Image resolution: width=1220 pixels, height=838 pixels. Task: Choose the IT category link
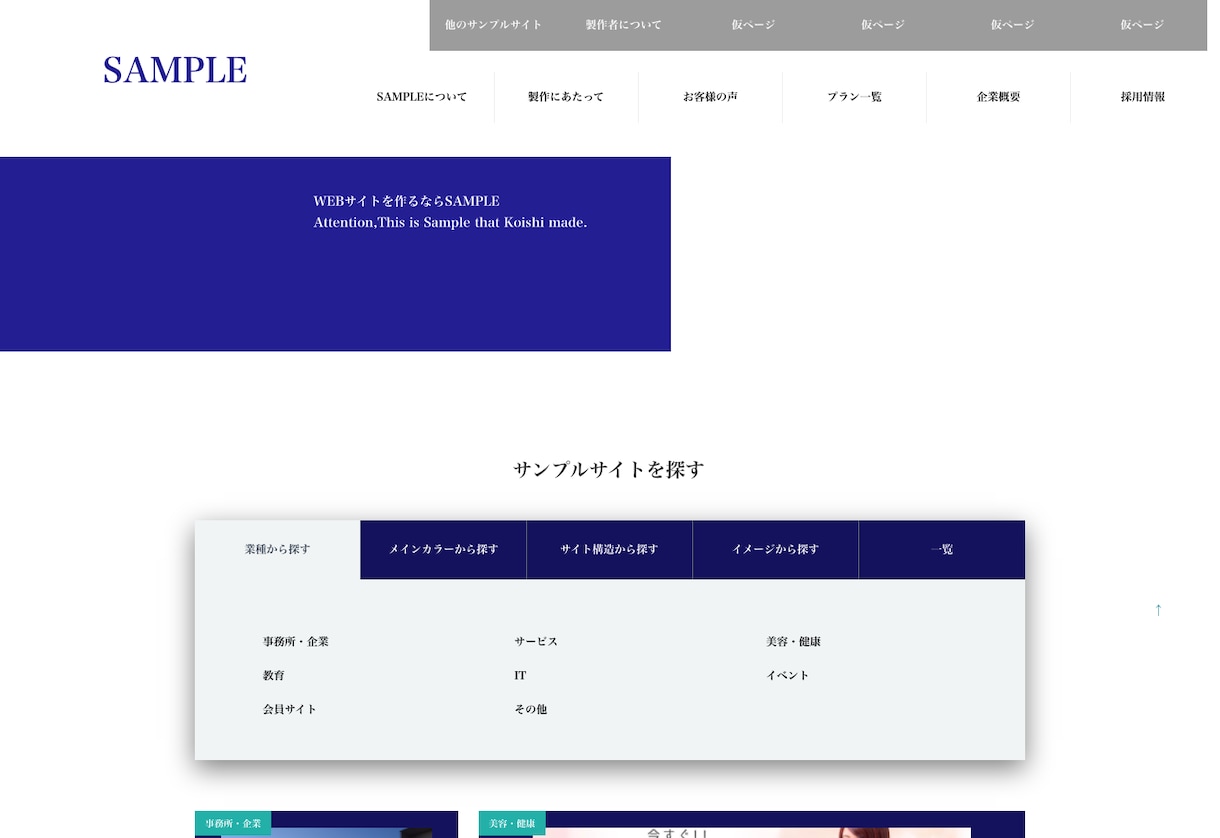pyautogui.click(x=520, y=675)
